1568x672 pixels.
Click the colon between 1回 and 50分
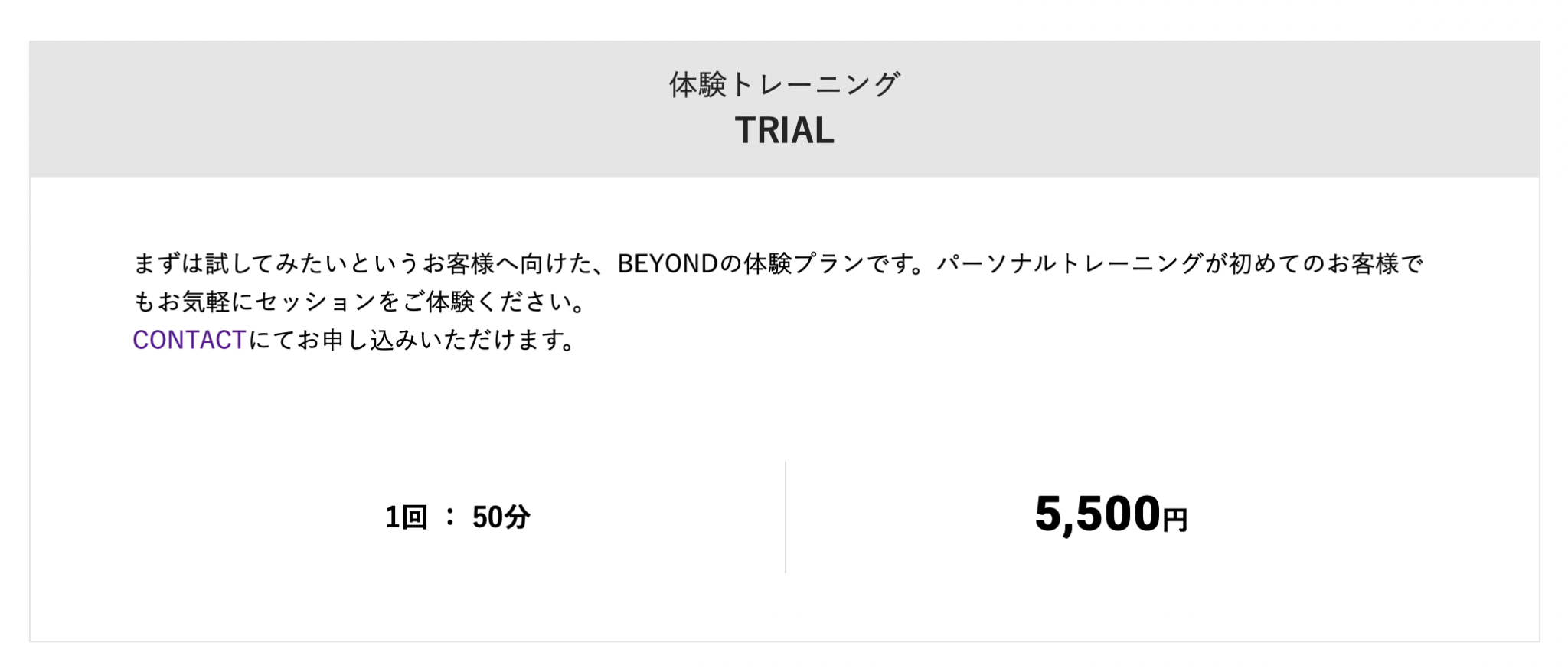(x=450, y=517)
